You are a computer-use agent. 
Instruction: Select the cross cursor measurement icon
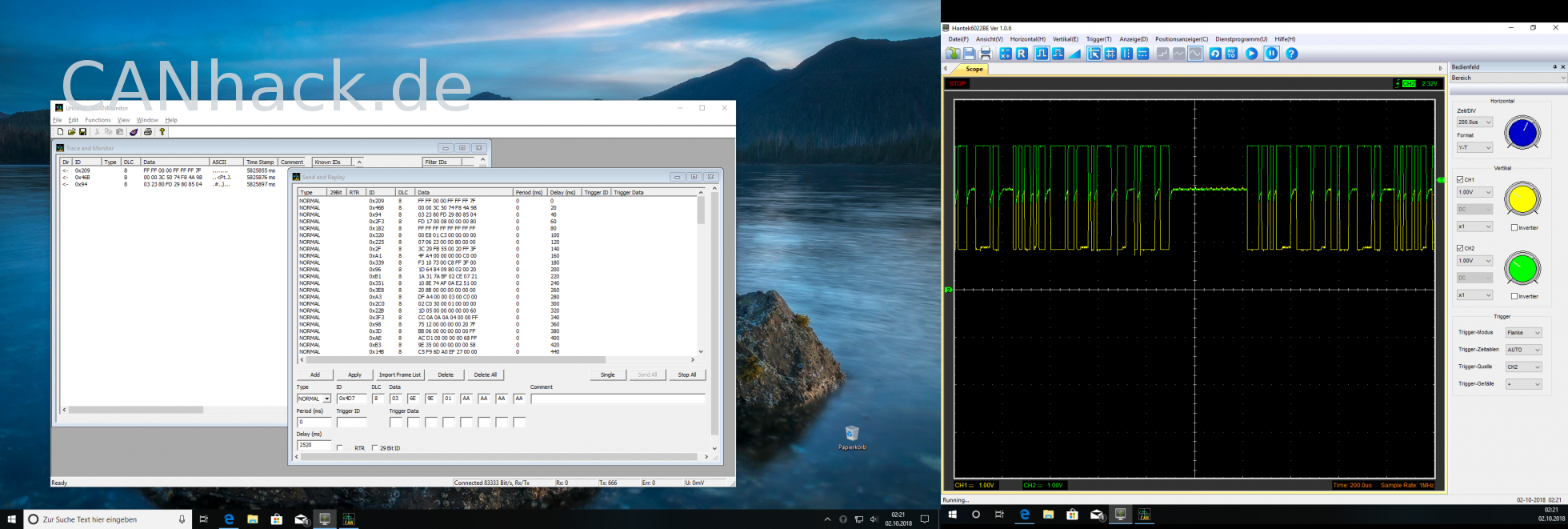point(1110,54)
